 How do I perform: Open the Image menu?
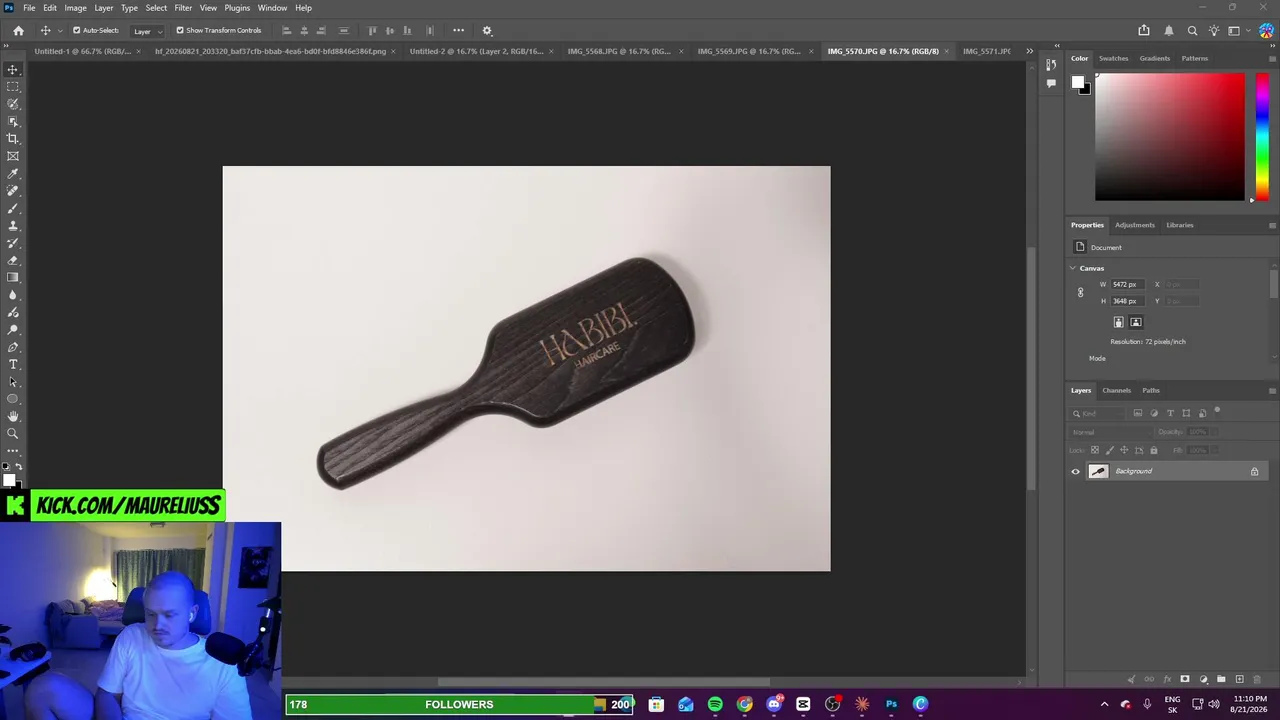[75, 8]
